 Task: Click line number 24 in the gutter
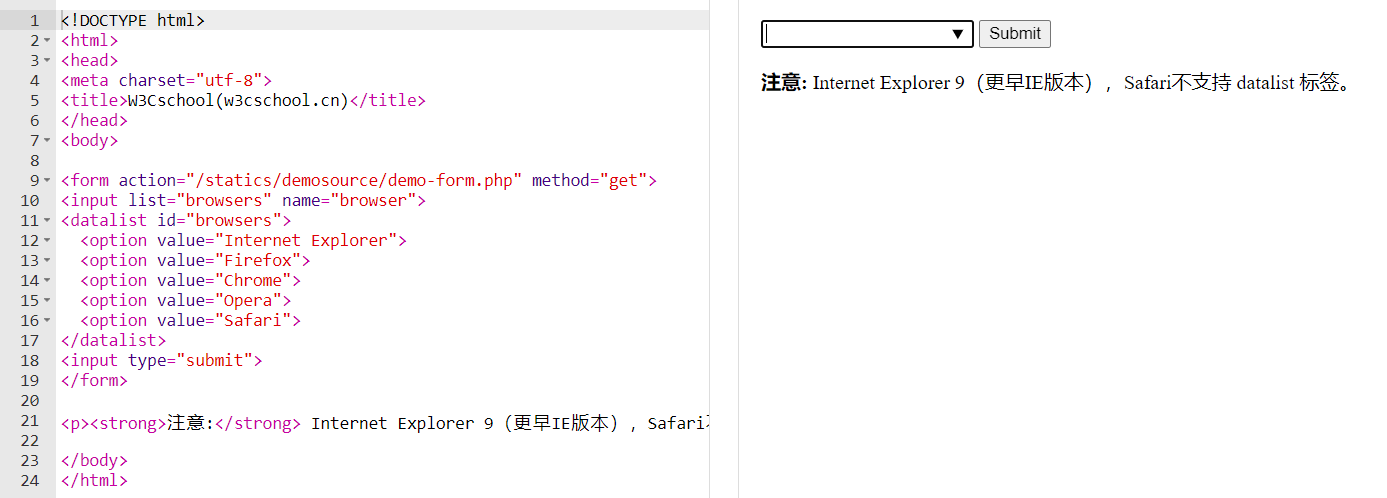29,480
